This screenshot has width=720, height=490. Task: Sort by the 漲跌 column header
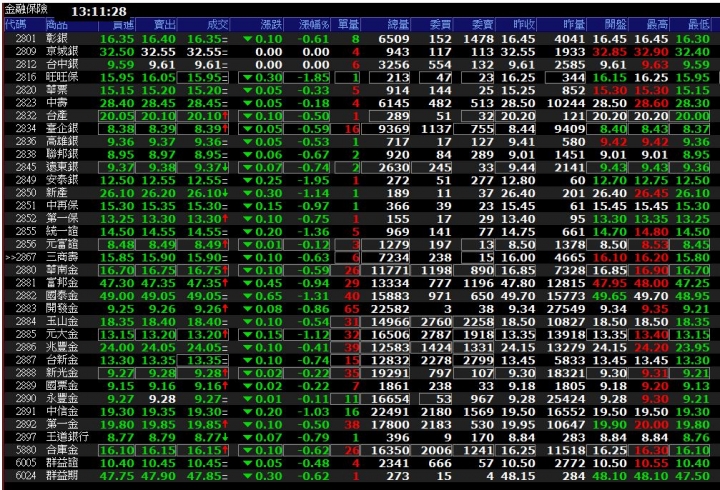(x=271, y=24)
